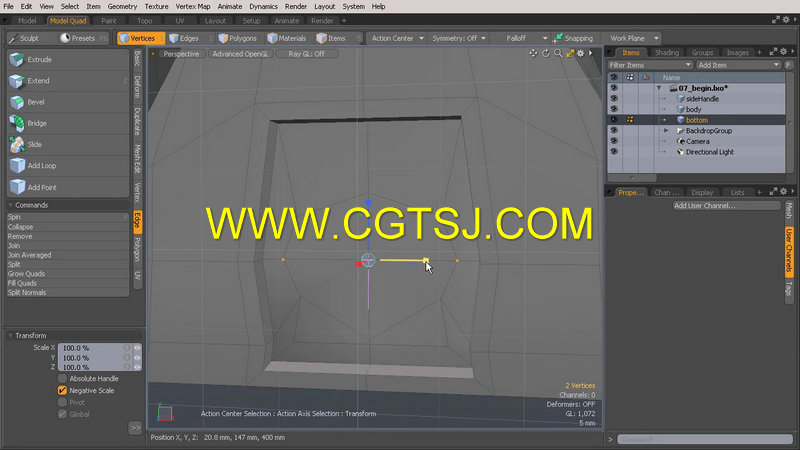Viewport: 800px width, 450px height.
Task: Run the Fill Quads command
Action: [67, 283]
